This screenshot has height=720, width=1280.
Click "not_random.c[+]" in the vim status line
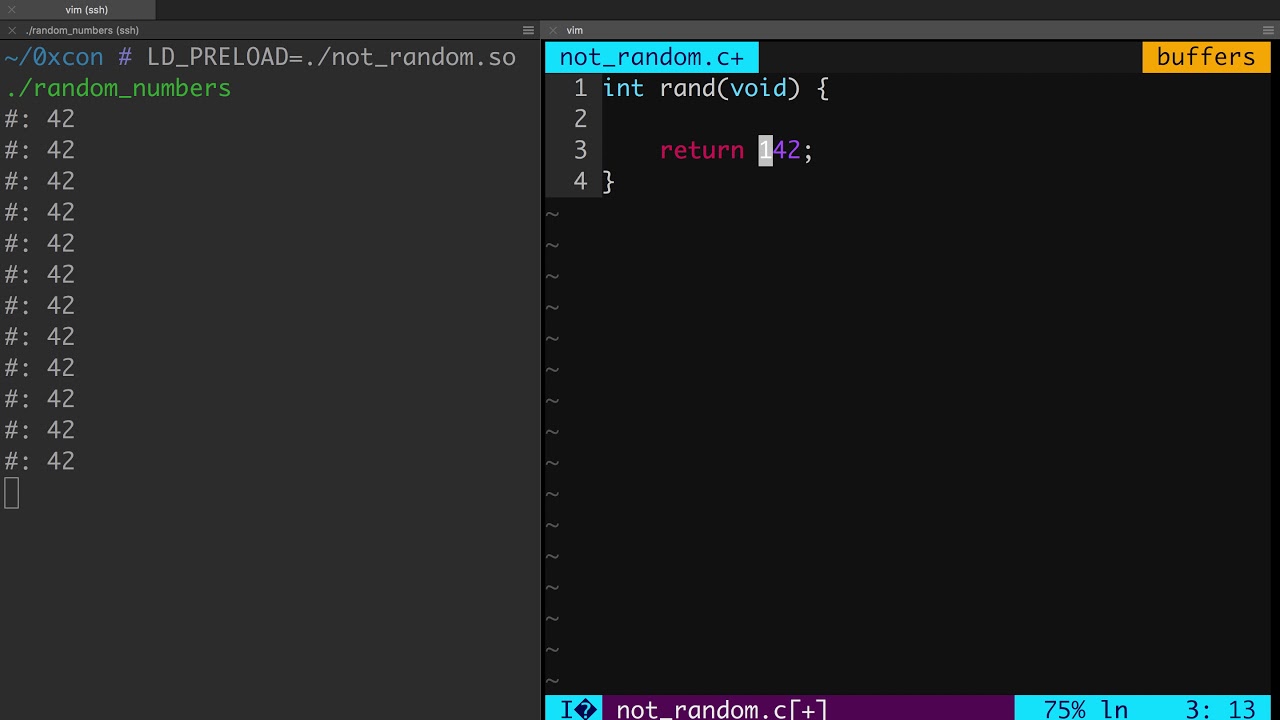(x=721, y=709)
